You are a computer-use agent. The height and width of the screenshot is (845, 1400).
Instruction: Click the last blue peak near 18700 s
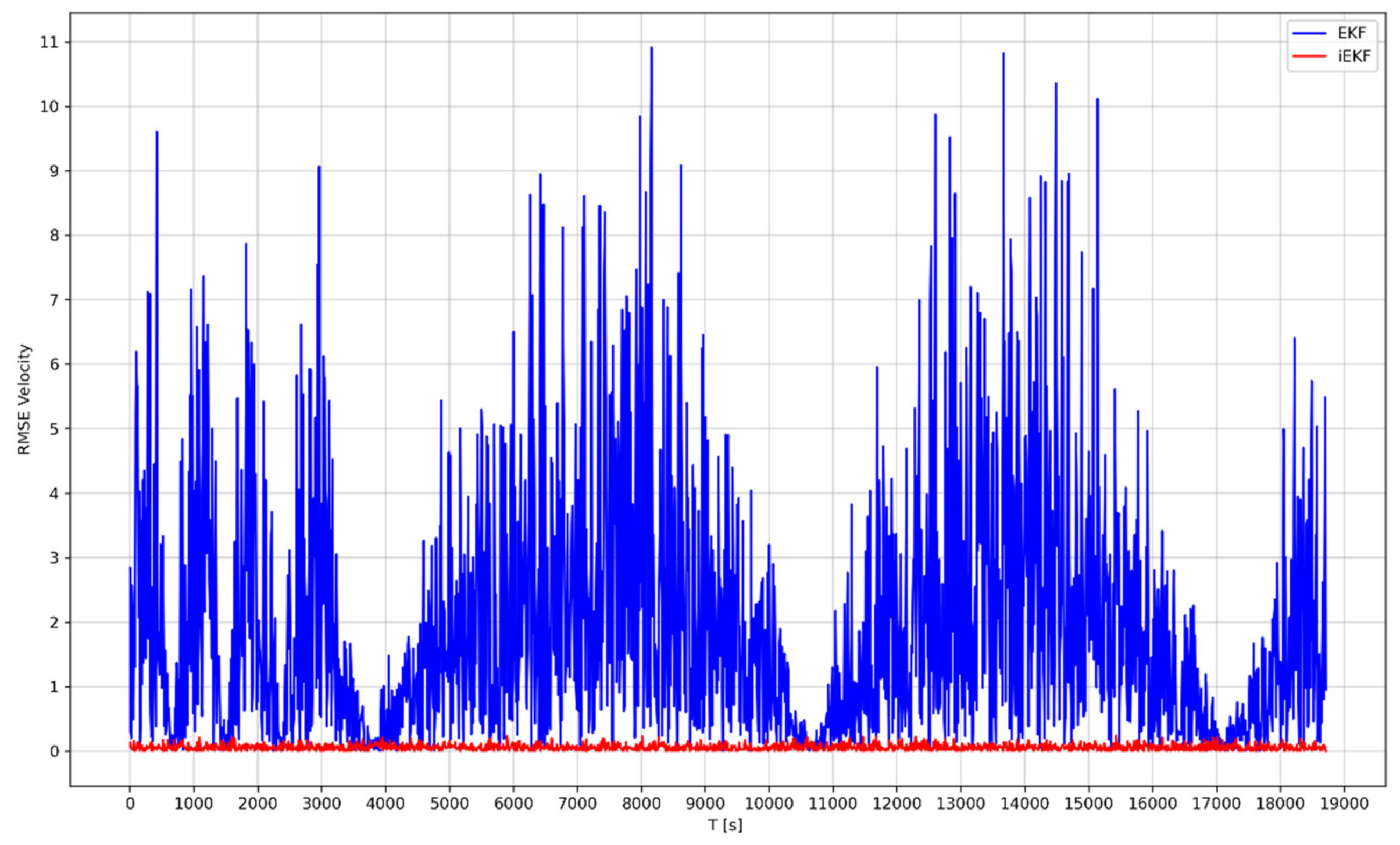1325,400
